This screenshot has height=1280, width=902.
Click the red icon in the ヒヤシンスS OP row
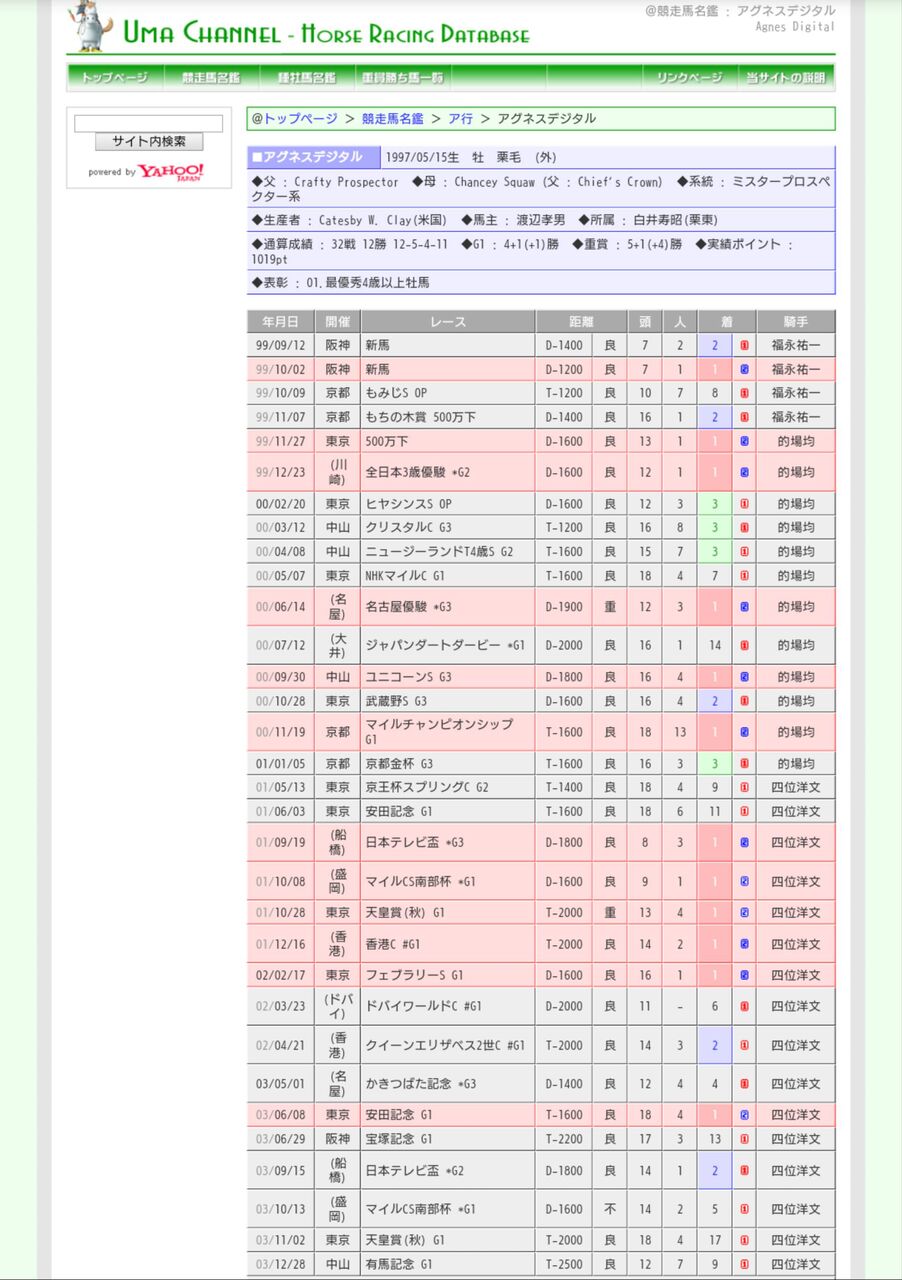point(744,504)
